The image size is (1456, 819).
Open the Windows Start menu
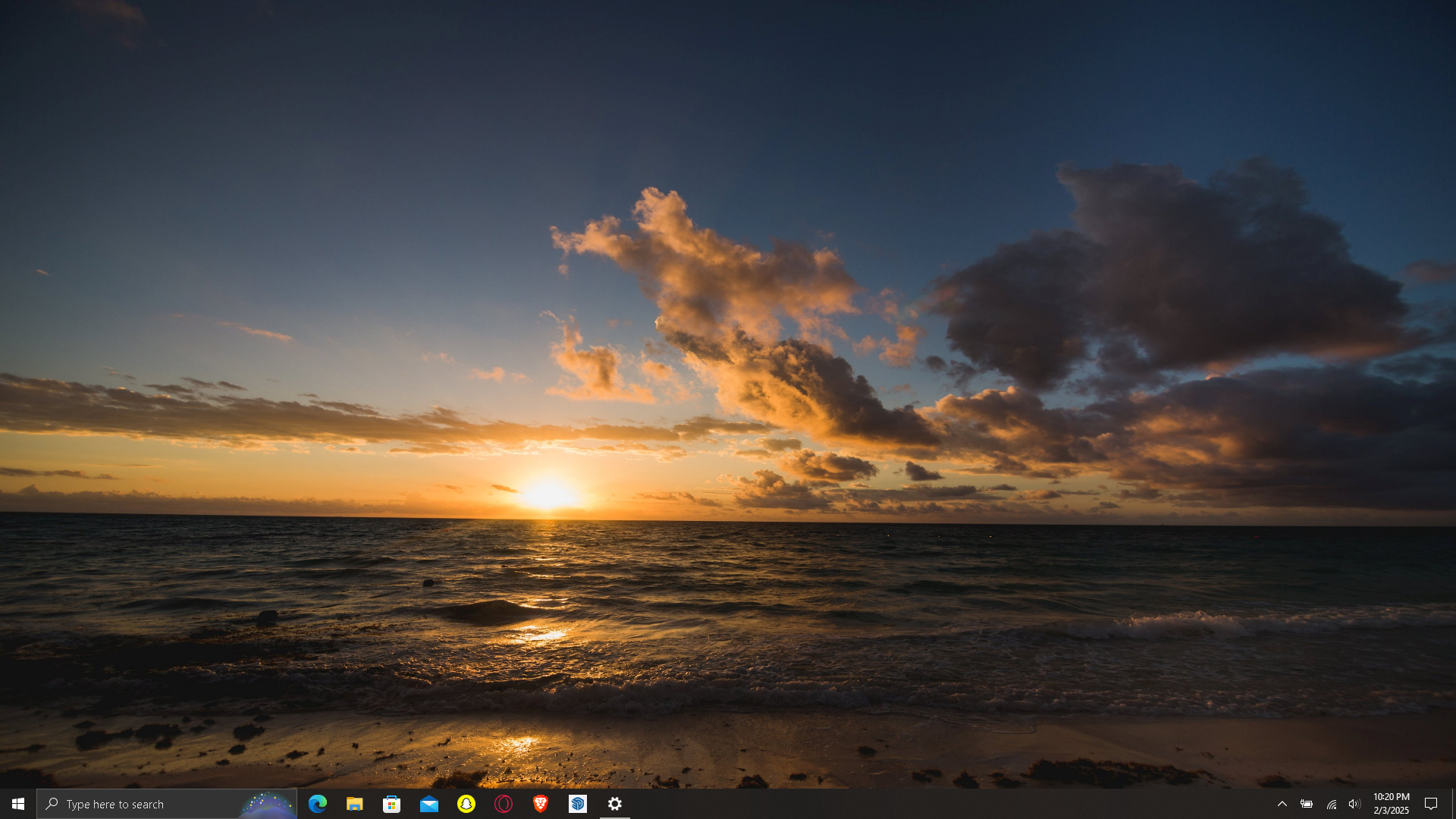pos(18,804)
